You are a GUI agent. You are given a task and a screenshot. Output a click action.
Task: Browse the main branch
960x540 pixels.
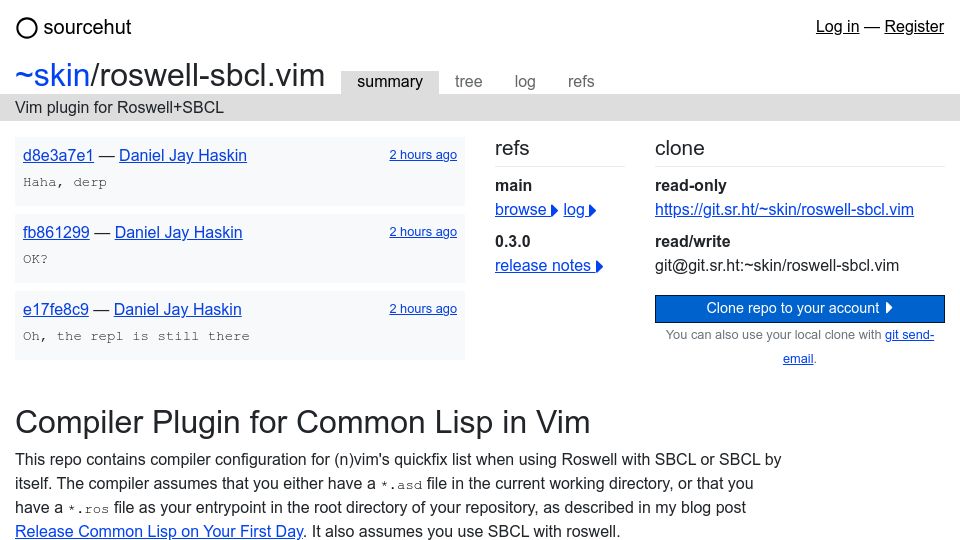527,210
